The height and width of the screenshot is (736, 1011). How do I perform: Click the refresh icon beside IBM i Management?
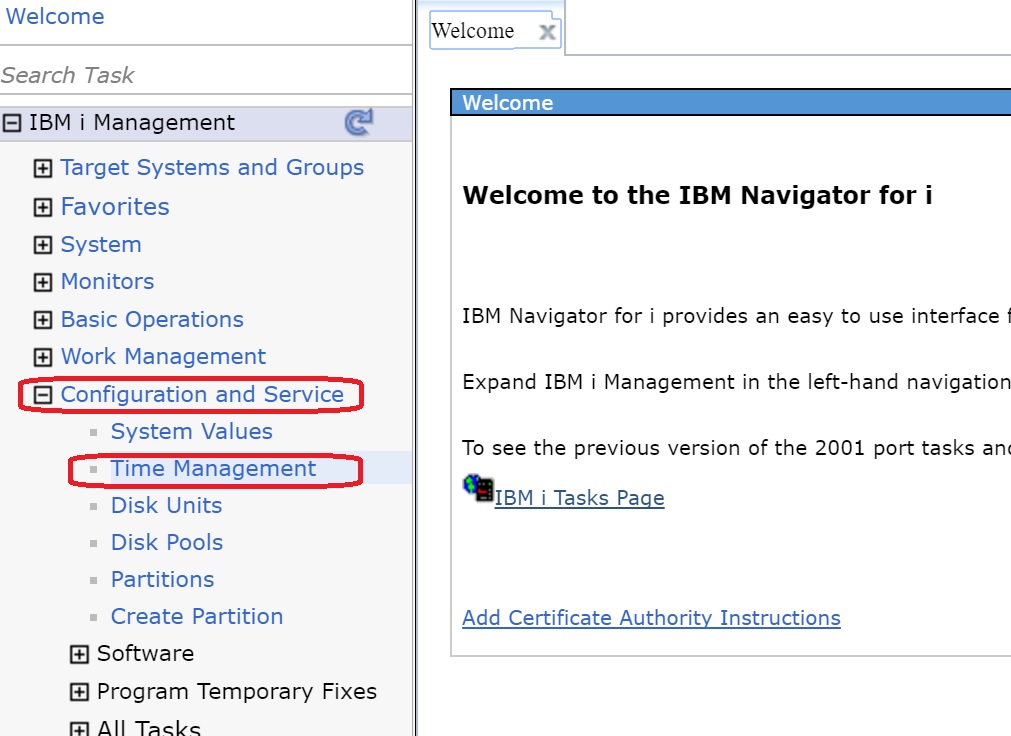(x=358, y=123)
